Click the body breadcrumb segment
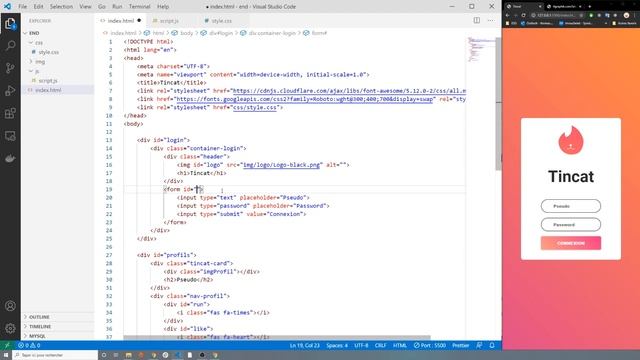This screenshot has width=640, height=360. pyautogui.click(x=186, y=33)
